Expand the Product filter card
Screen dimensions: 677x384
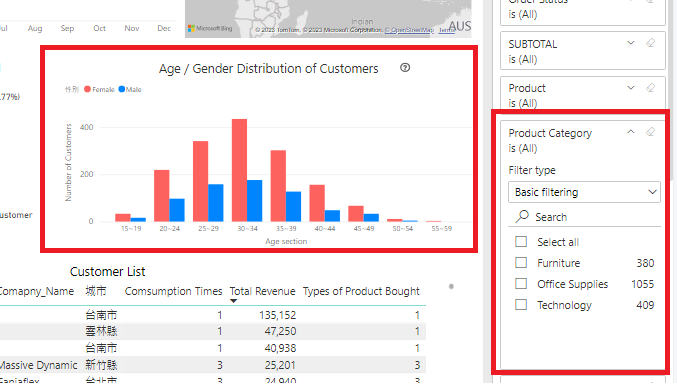tap(631, 88)
